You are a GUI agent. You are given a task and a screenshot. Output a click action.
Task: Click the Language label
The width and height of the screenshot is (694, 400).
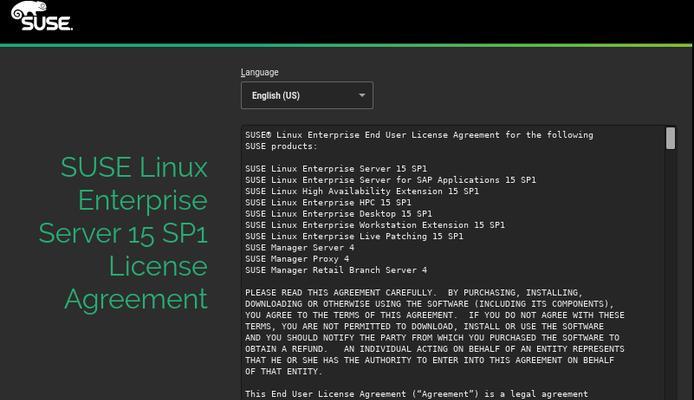259,72
